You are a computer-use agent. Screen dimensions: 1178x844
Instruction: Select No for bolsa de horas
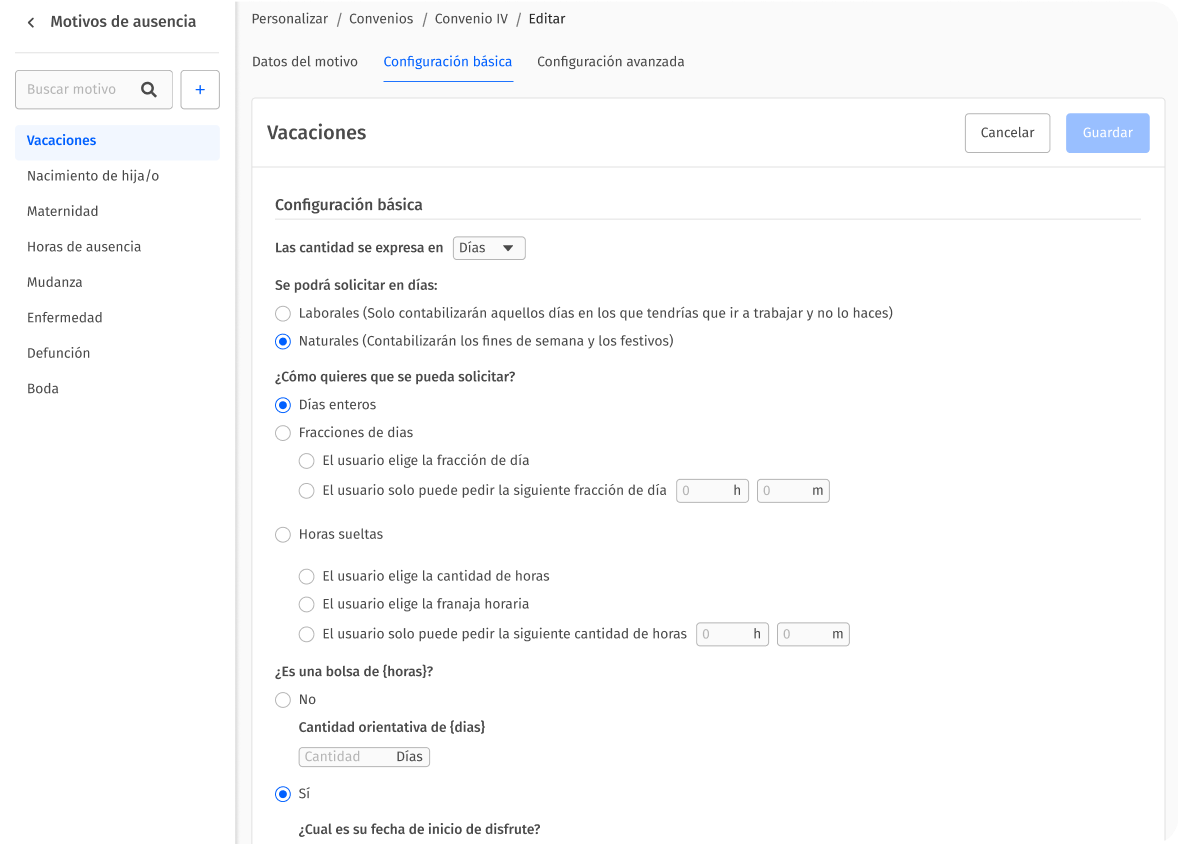click(x=283, y=700)
